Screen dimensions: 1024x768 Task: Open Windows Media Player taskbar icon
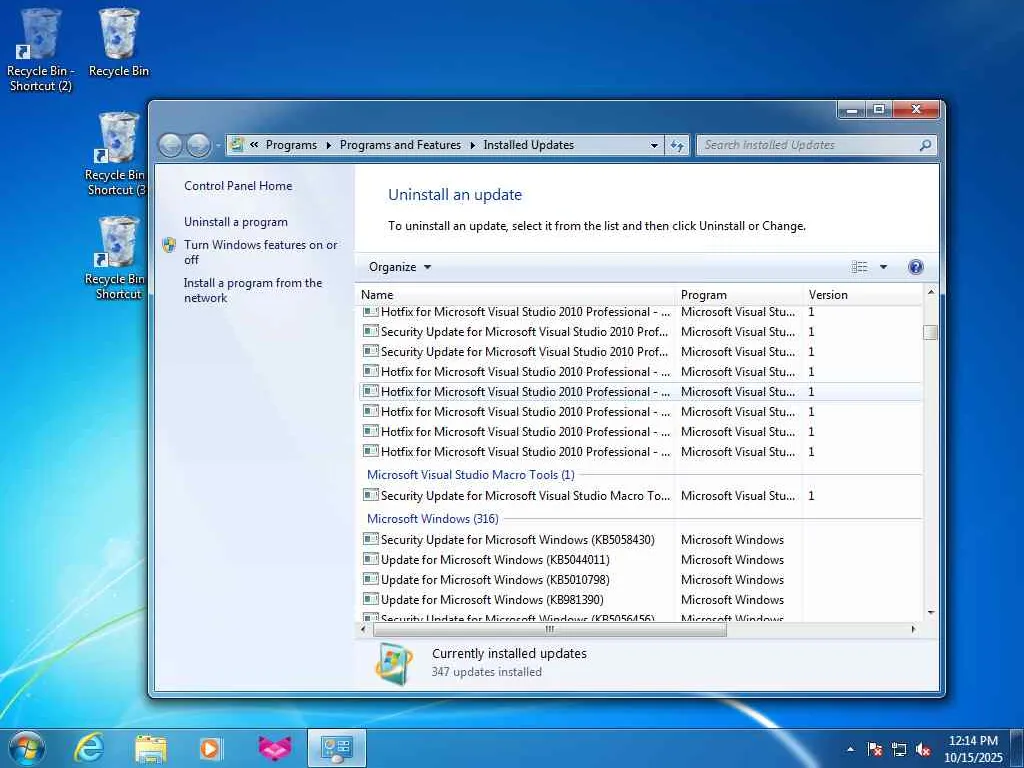210,748
